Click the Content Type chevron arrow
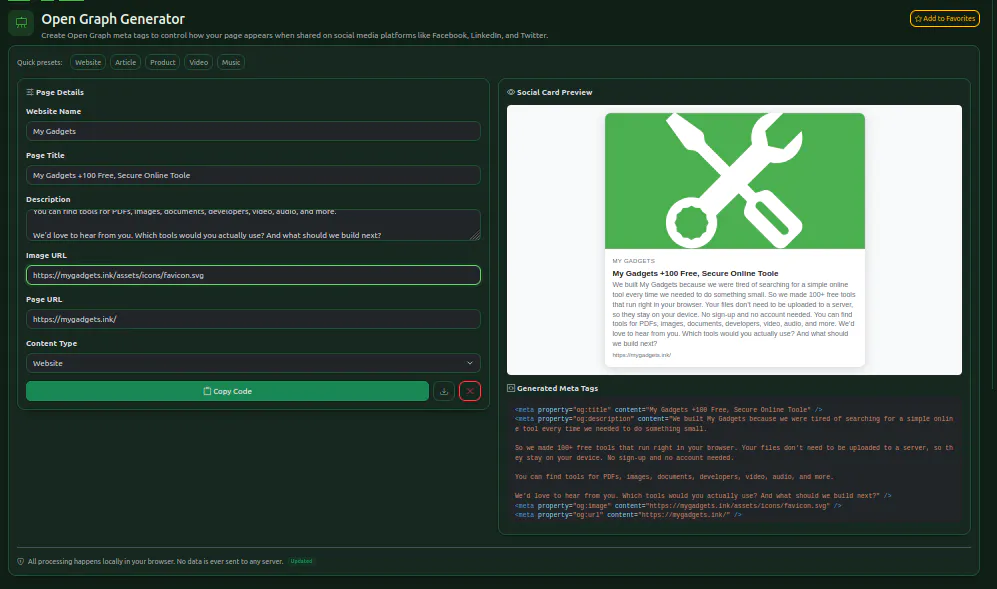 pyautogui.click(x=470, y=363)
